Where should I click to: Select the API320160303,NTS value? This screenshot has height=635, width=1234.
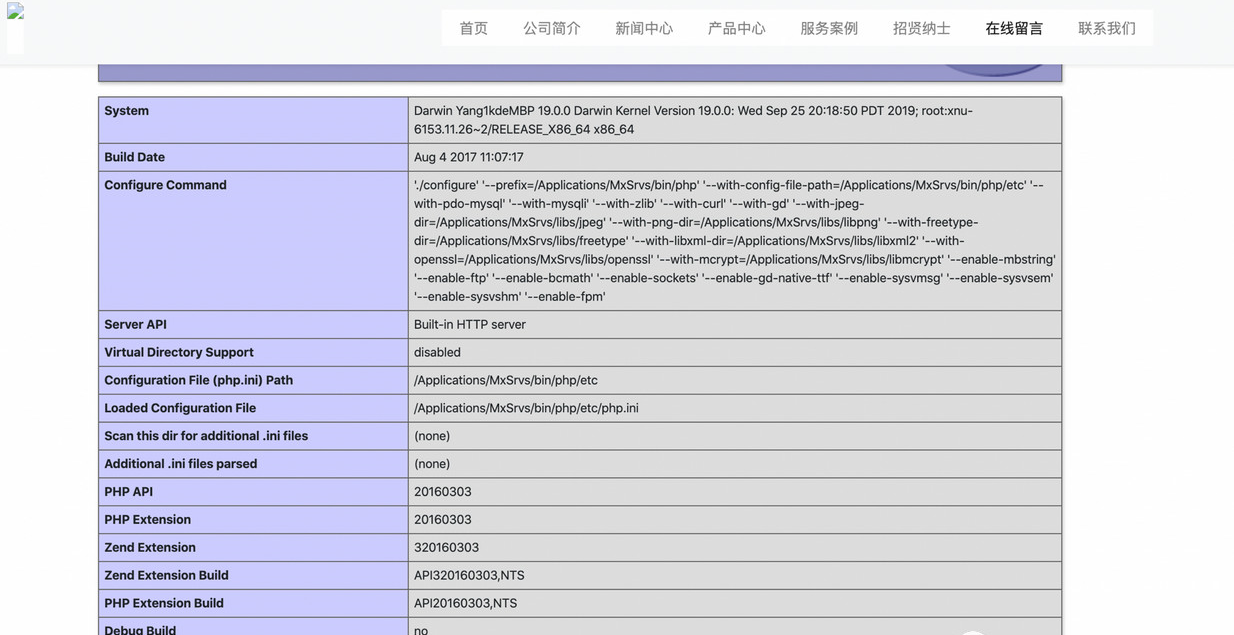pyautogui.click(x=469, y=577)
